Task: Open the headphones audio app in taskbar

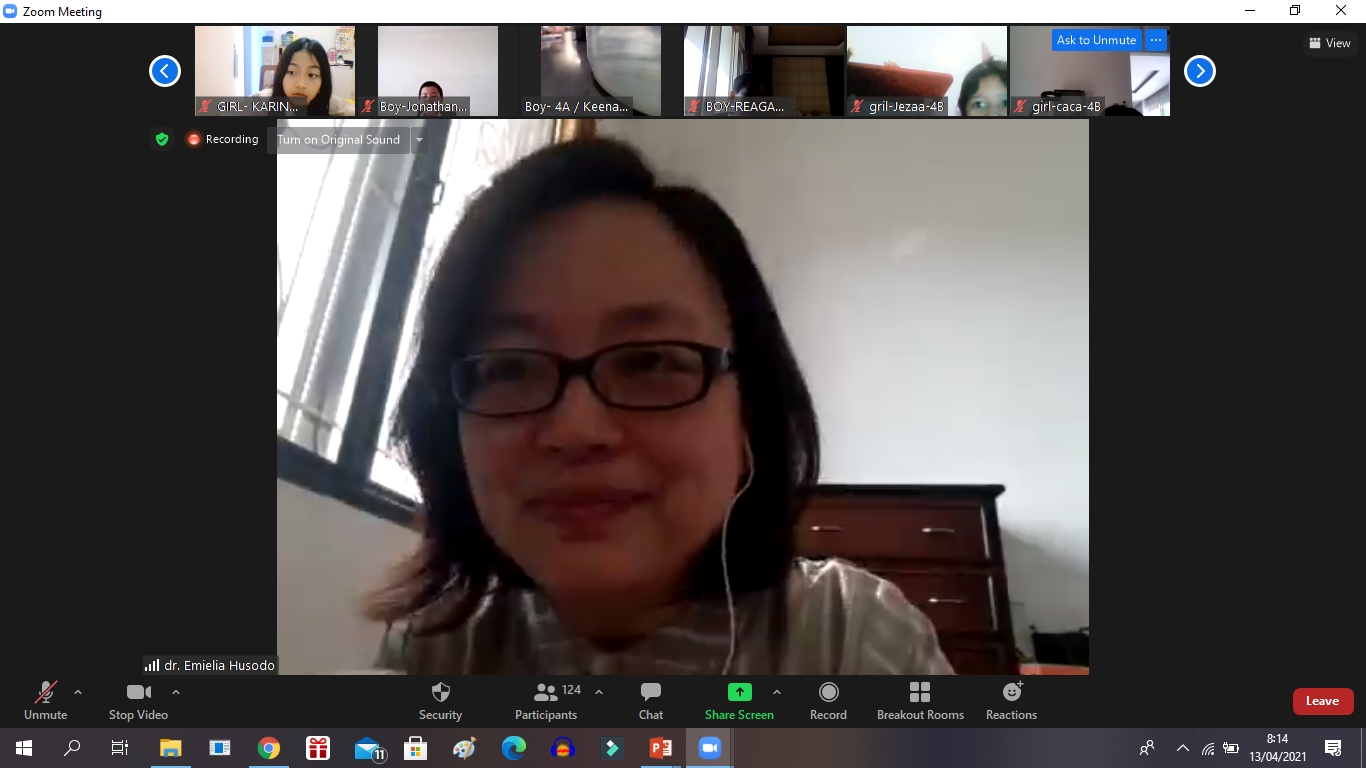Action: pos(563,748)
